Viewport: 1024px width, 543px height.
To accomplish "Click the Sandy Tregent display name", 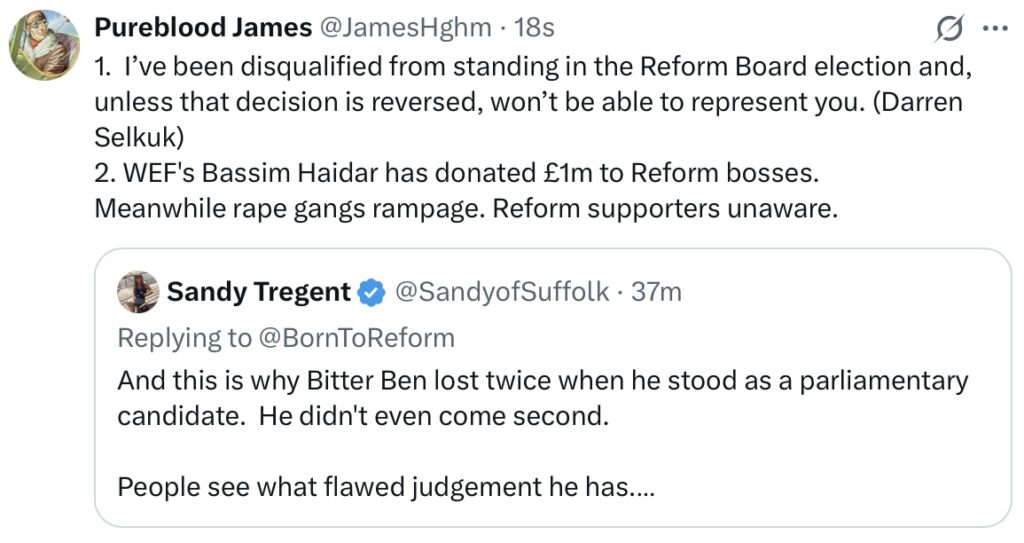I will pyautogui.click(x=259, y=291).
